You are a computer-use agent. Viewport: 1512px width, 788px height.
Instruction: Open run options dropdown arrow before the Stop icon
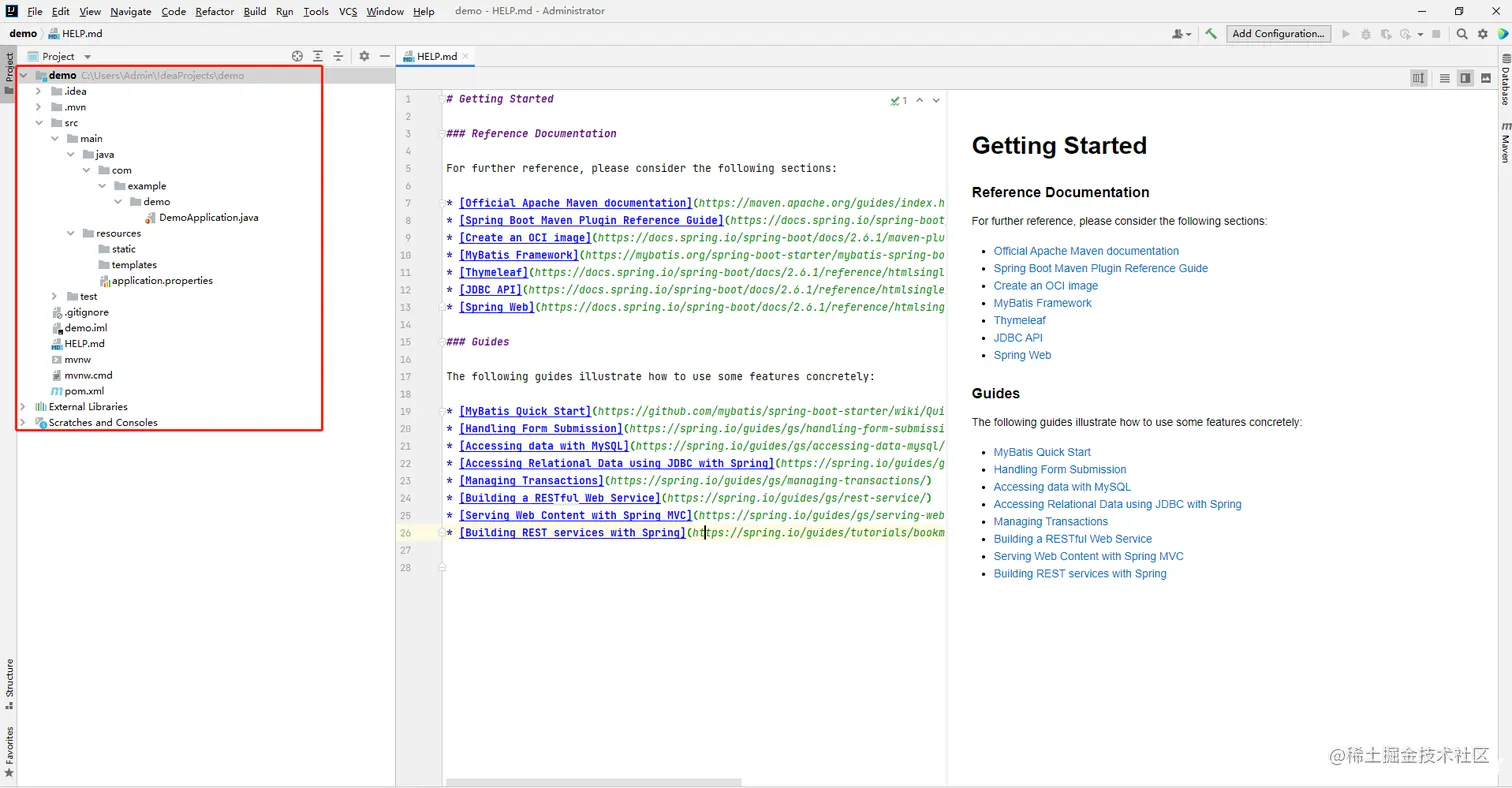coord(1419,34)
